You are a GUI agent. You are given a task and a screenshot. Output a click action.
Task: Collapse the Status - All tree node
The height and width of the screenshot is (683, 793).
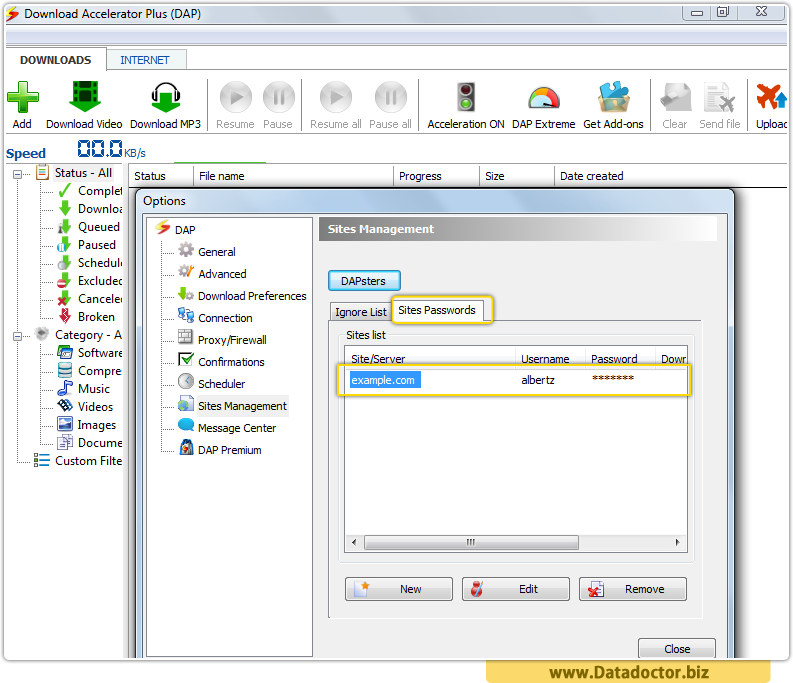(x=17, y=175)
